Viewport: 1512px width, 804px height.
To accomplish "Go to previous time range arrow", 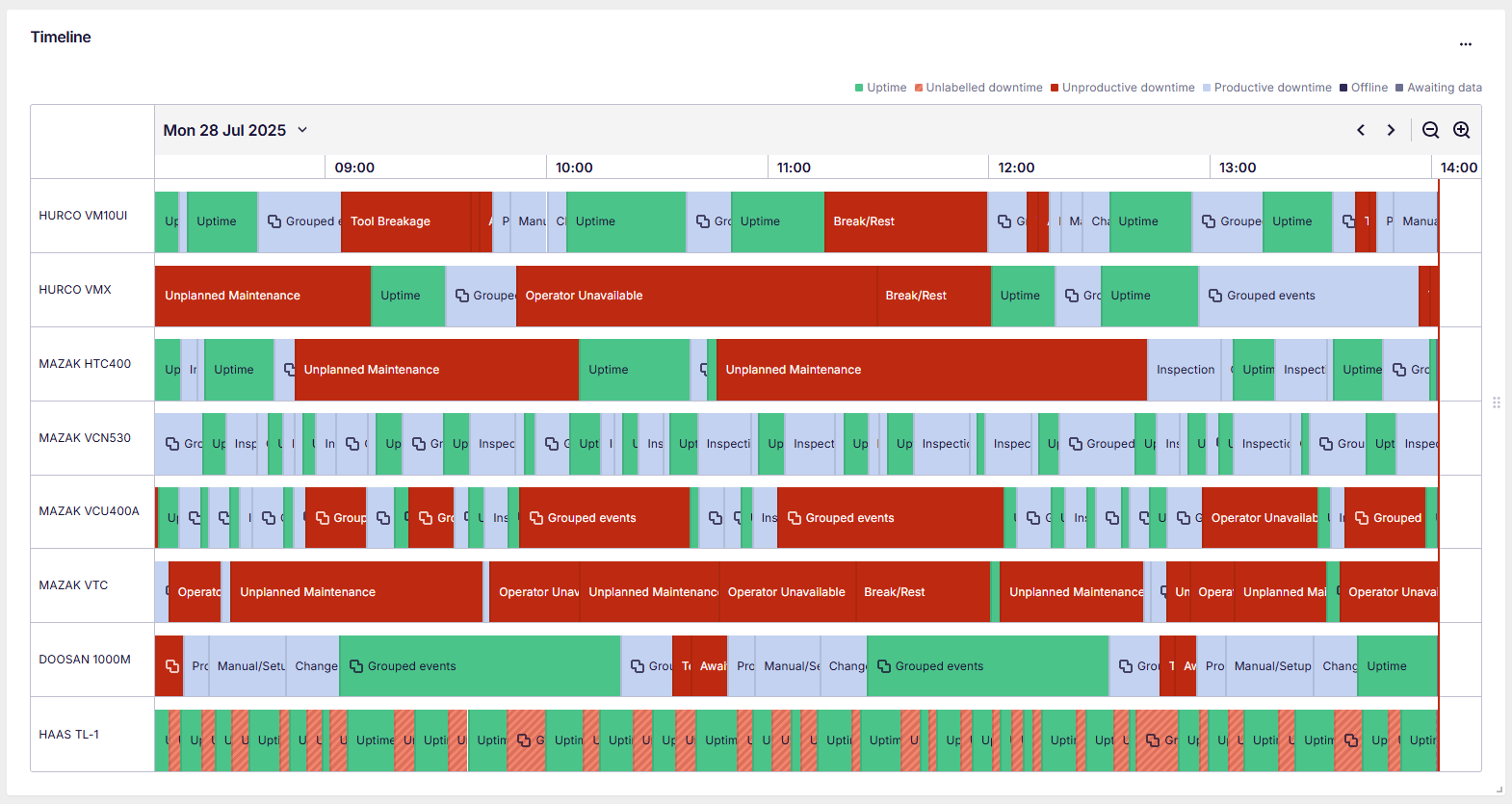I will click(x=1361, y=130).
